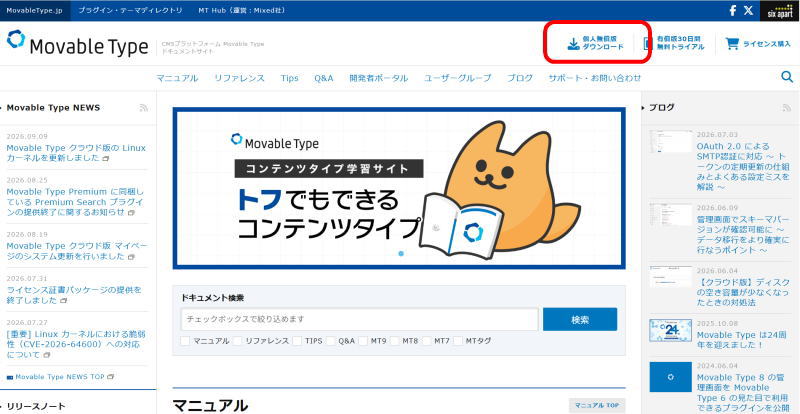Open the ユーザーグループ navigation menu
This screenshot has width=800, height=414.
pos(458,78)
